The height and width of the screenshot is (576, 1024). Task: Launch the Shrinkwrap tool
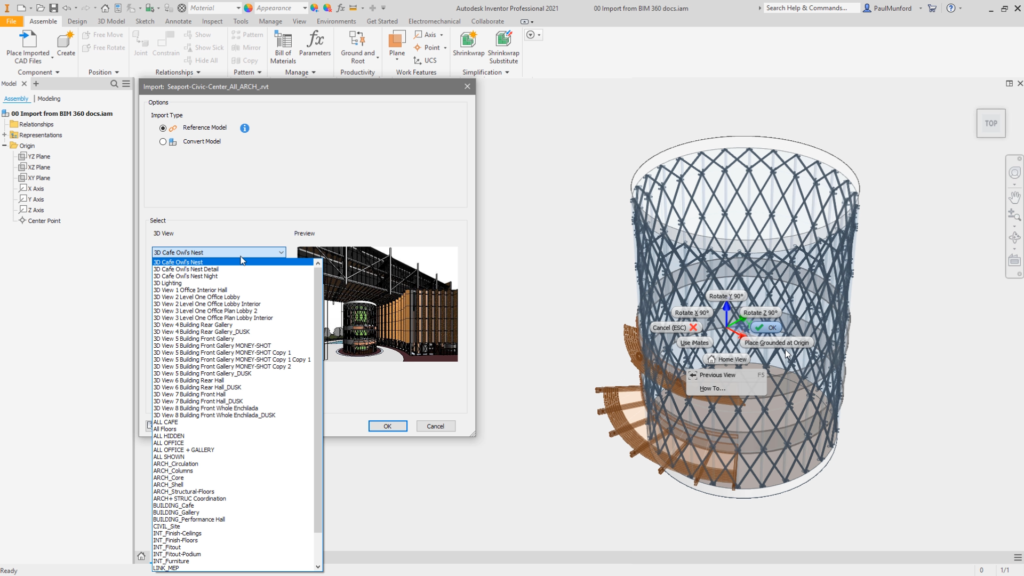pyautogui.click(x=468, y=40)
